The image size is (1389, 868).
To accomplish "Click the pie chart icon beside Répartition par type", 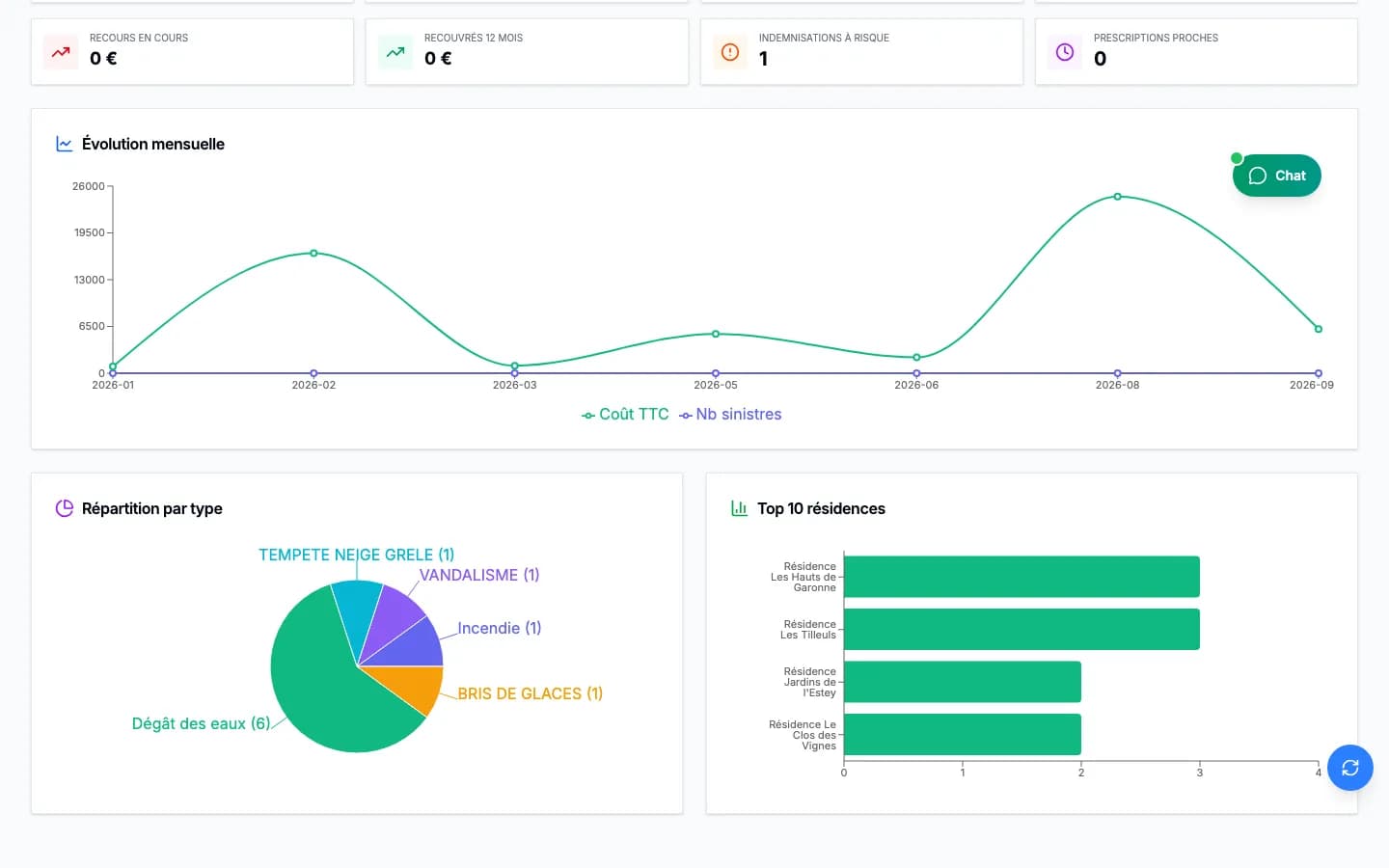I will point(65,508).
